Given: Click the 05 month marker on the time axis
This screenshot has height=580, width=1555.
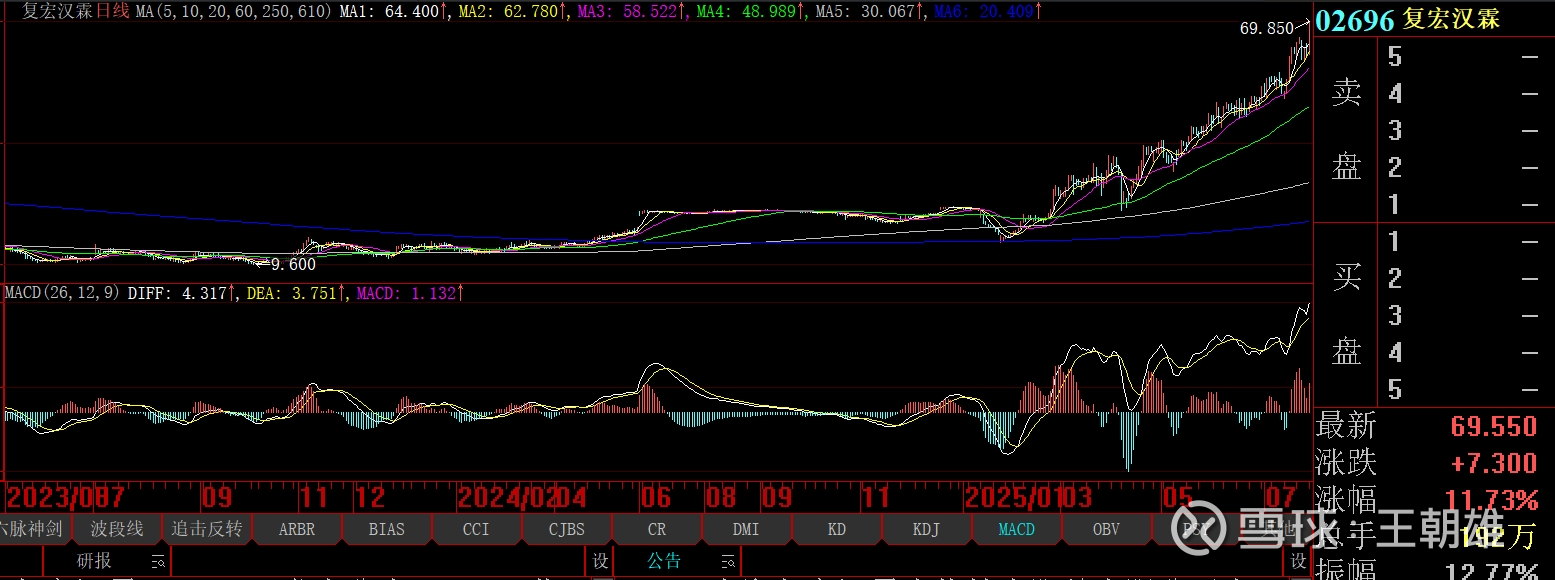Looking at the screenshot, I should pyautogui.click(x=1178, y=498).
